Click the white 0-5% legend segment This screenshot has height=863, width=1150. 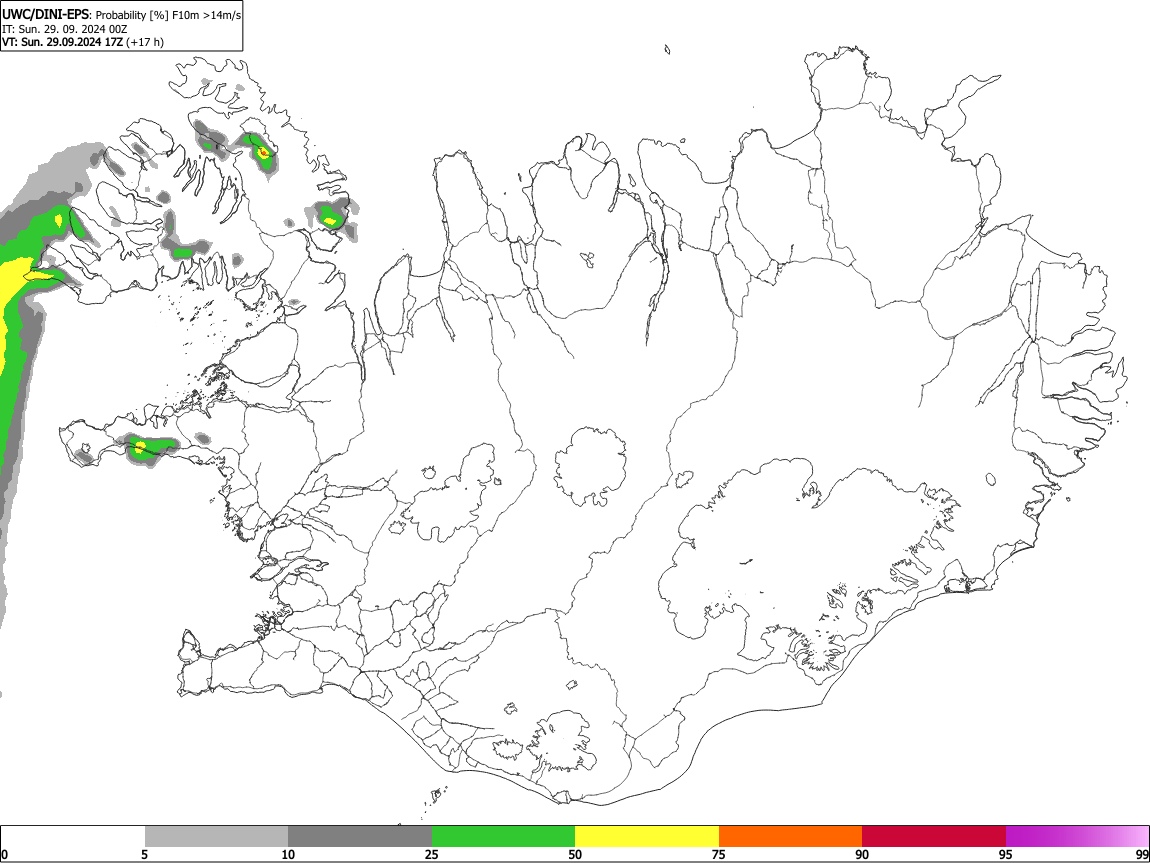point(73,836)
